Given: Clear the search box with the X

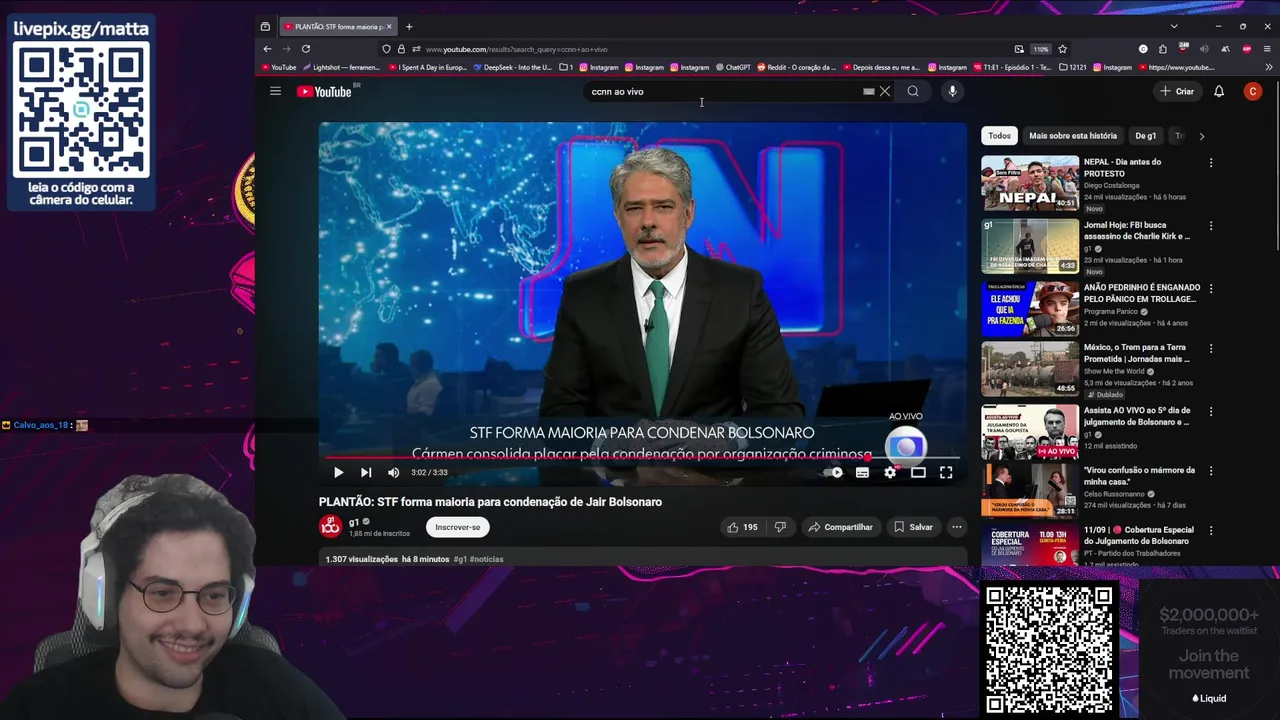Looking at the screenshot, I should [884, 91].
